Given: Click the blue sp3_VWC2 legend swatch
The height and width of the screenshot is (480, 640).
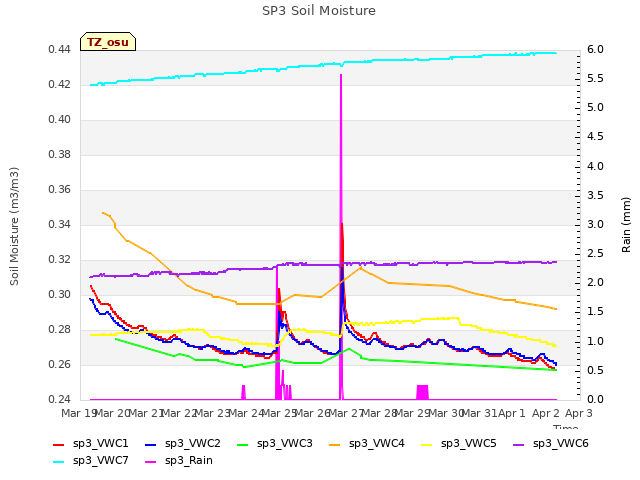Looking at the screenshot, I should [151, 444].
